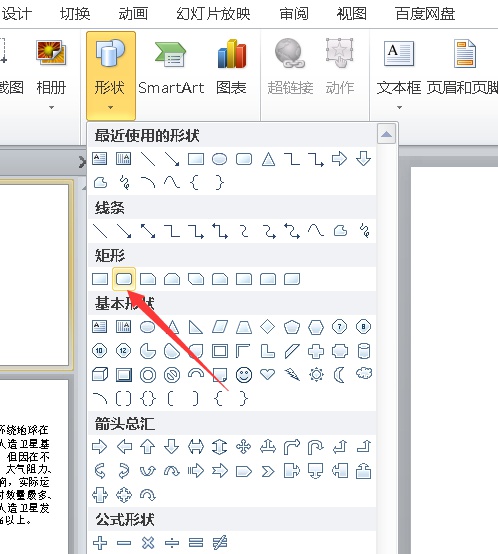This screenshot has height=554, width=498.
Task: Select the pentagon arrow in 箭头总汇
Action: pos(244,471)
